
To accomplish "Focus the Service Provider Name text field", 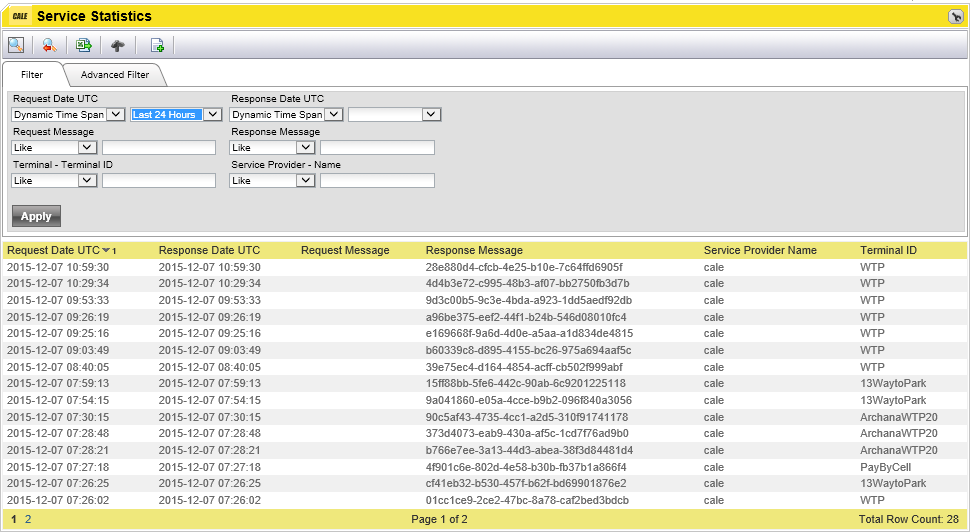I will [377, 181].
